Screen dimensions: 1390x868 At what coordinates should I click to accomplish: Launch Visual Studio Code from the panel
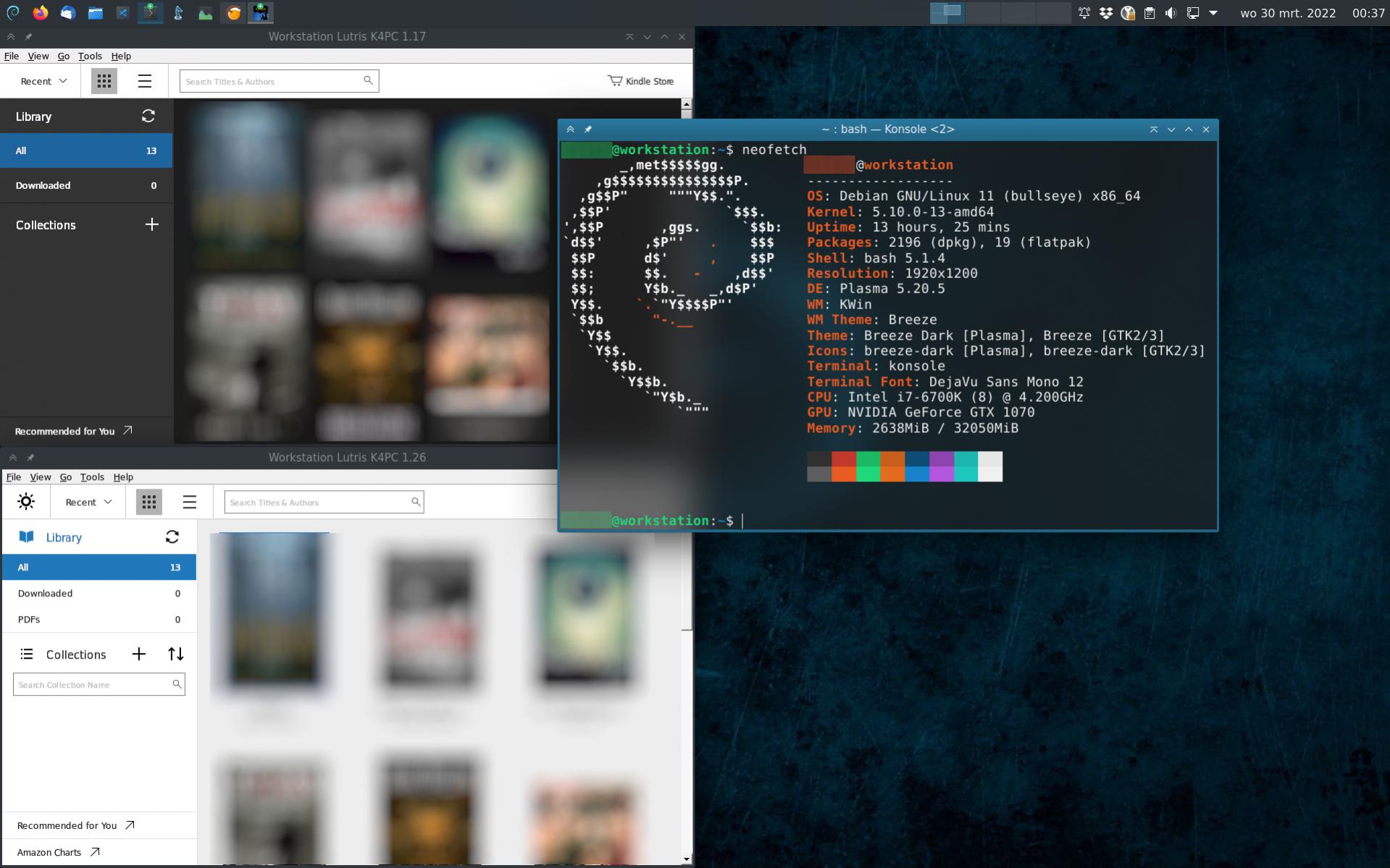(123, 12)
